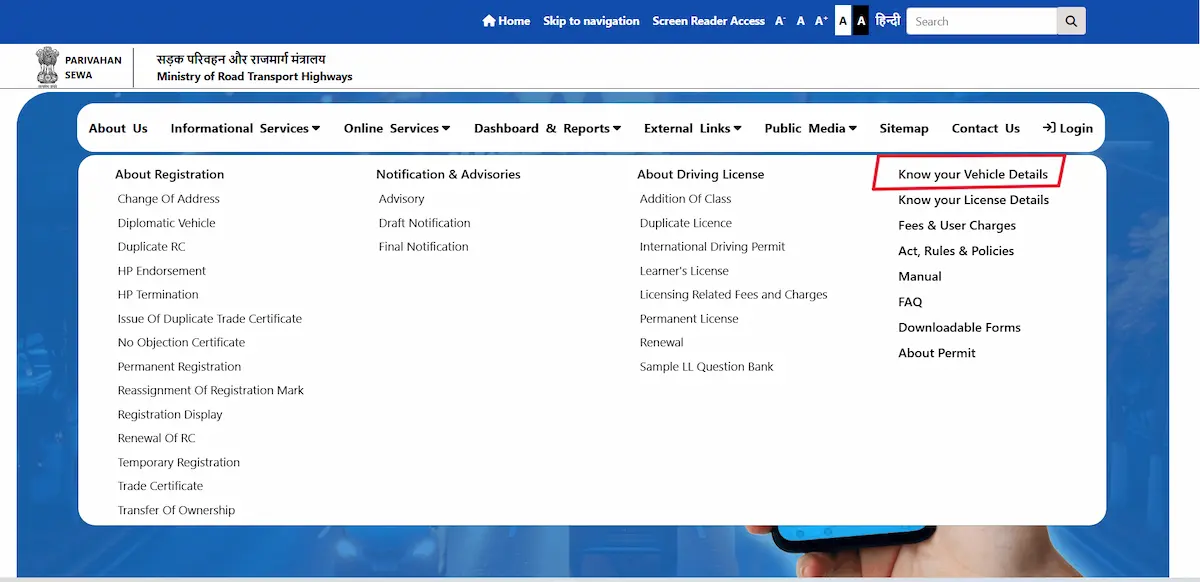
Task: Click the Parivahan Sewa emblem logo
Action: tap(47, 68)
